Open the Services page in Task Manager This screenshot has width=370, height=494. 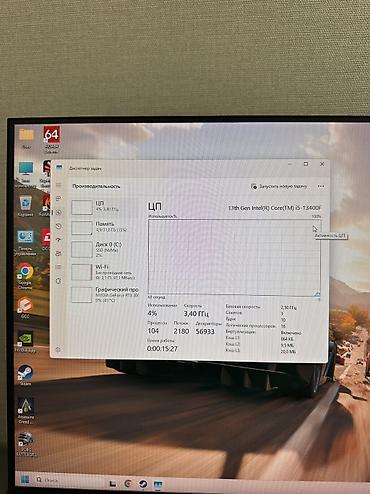[x=58, y=281]
